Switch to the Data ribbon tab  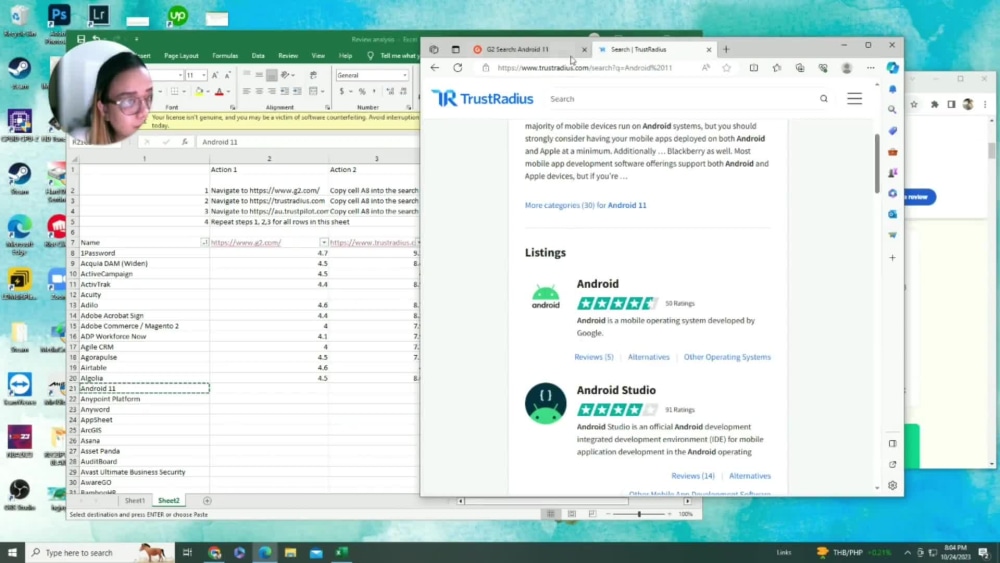point(258,56)
